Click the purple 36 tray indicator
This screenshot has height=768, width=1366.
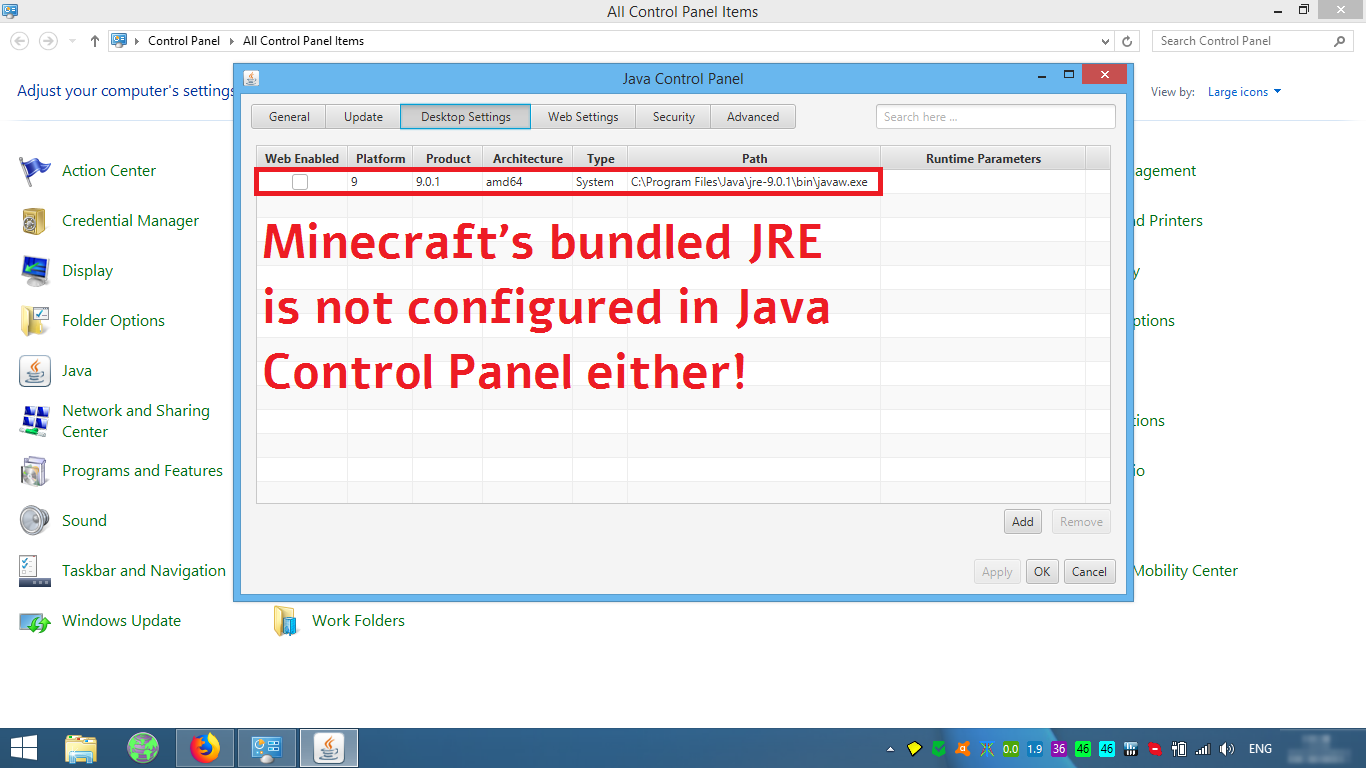1059,749
